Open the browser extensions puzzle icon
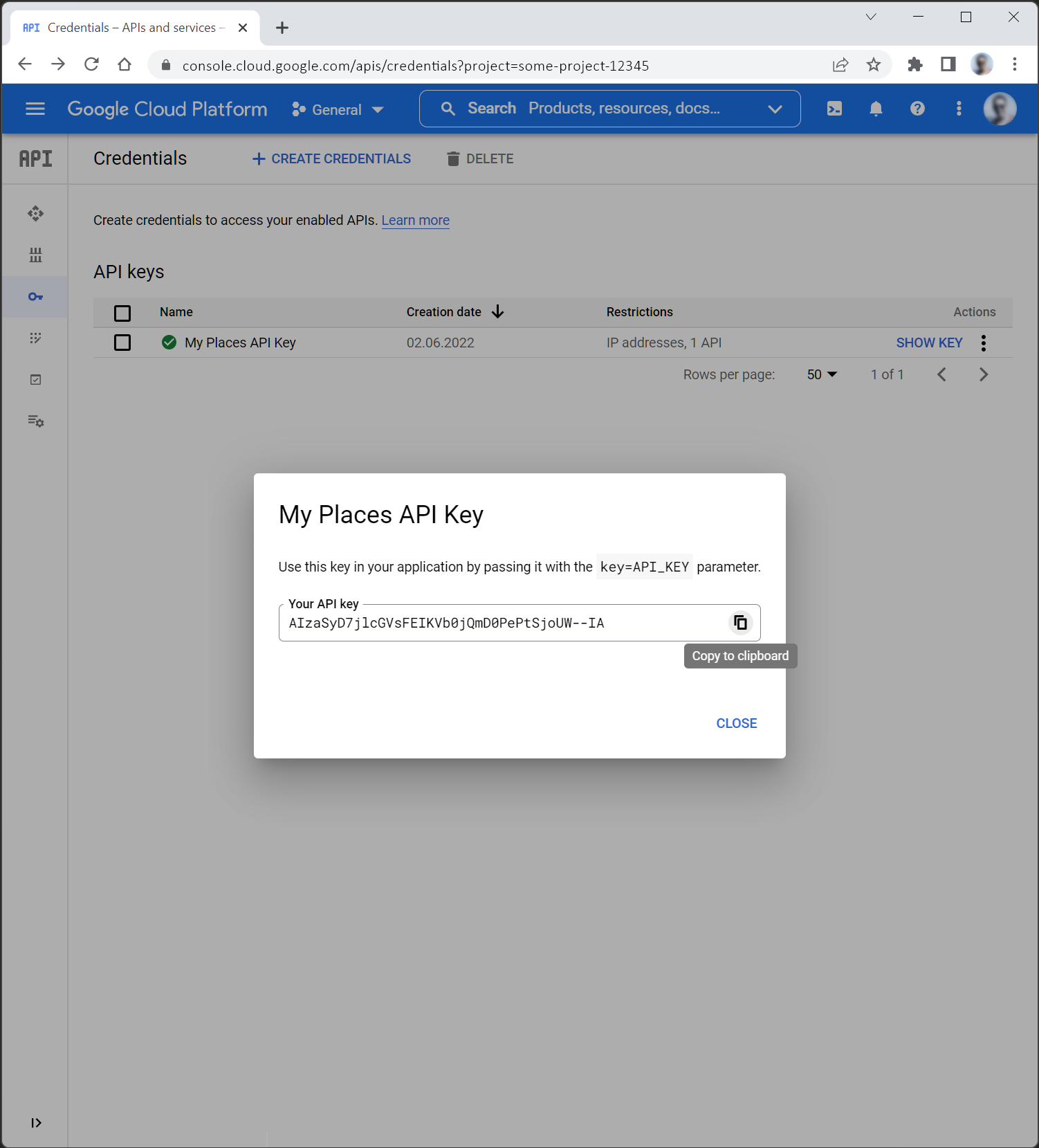 pos(914,65)
